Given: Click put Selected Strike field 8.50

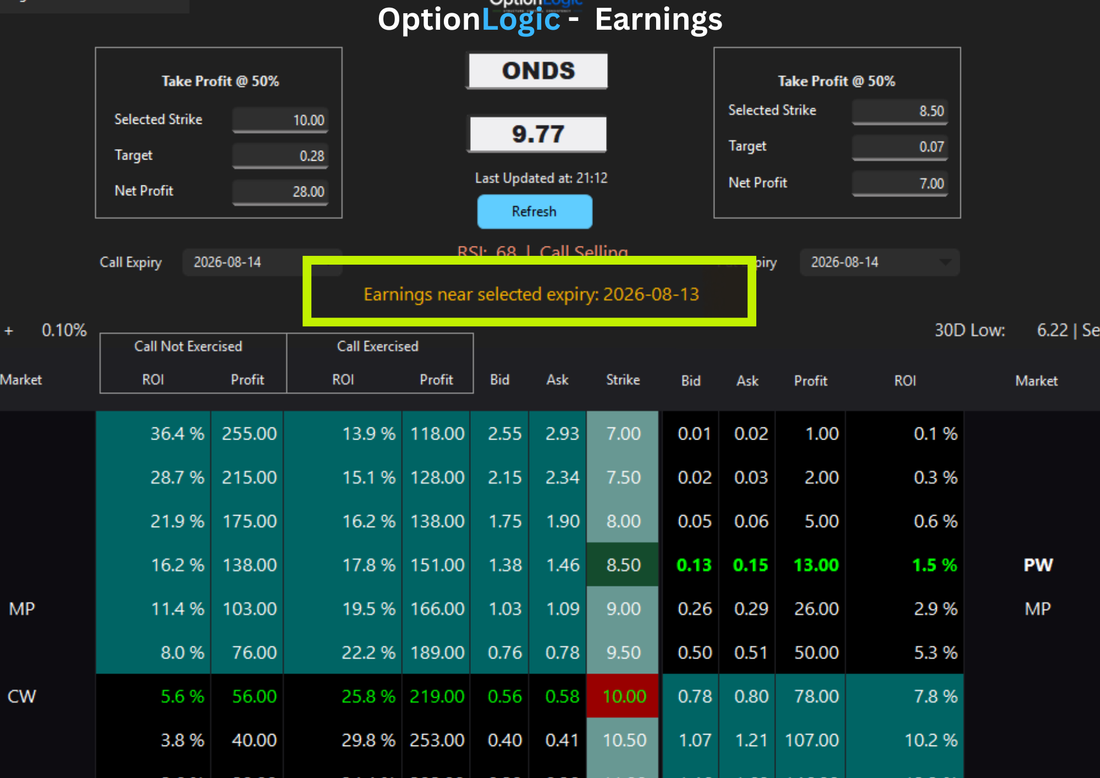Looking at the screenshot, I should point(900,111).
